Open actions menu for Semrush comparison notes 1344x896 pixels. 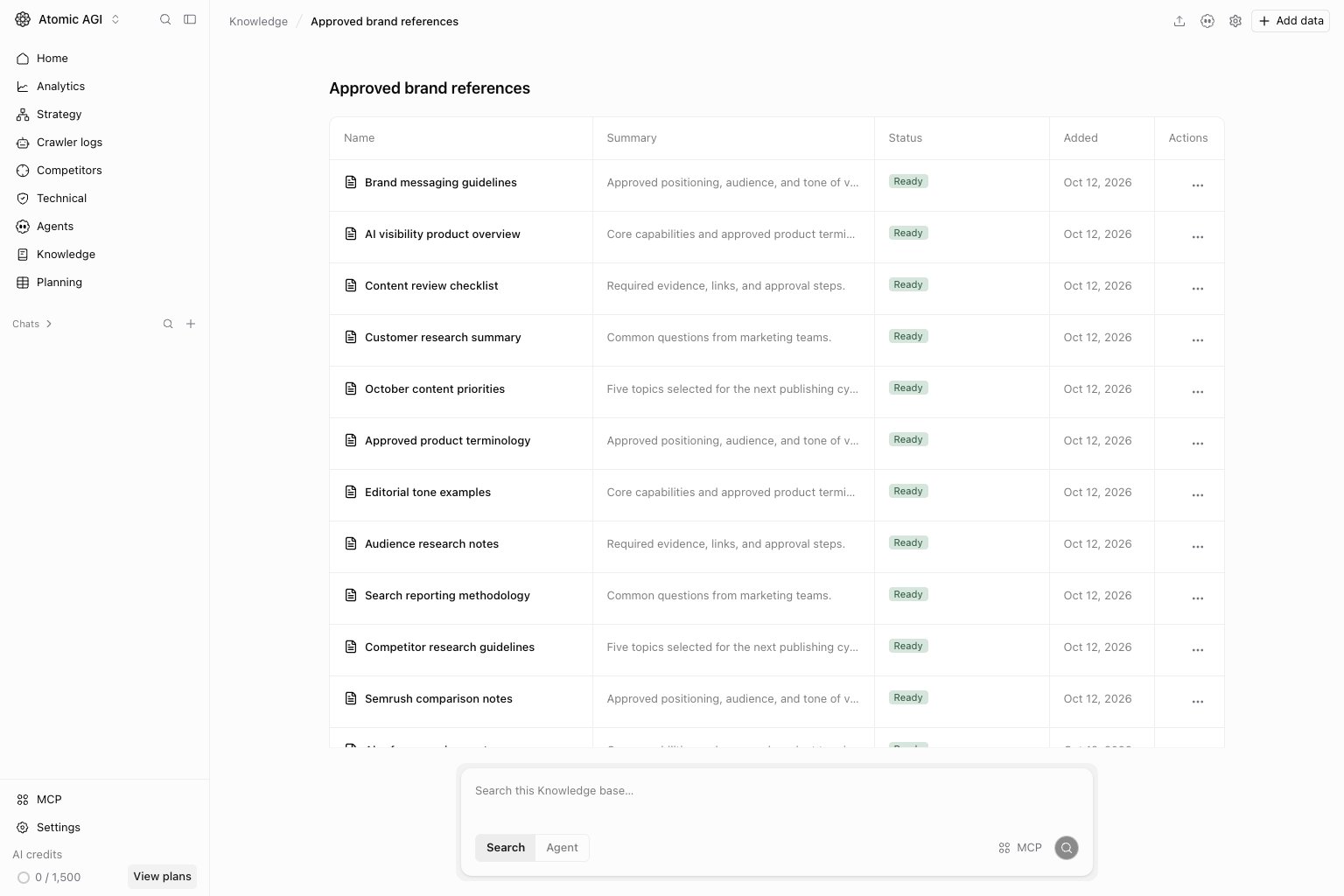(1198, 702)
